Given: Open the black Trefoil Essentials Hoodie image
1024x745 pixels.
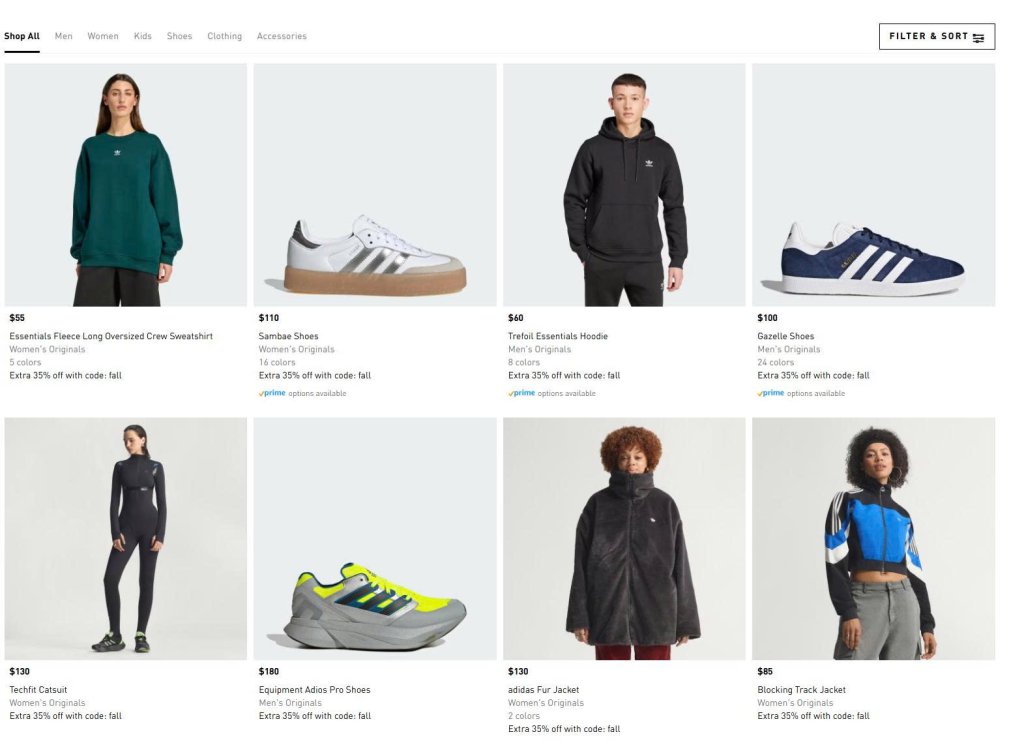Looking at the screenshot, I should point(624,185).
